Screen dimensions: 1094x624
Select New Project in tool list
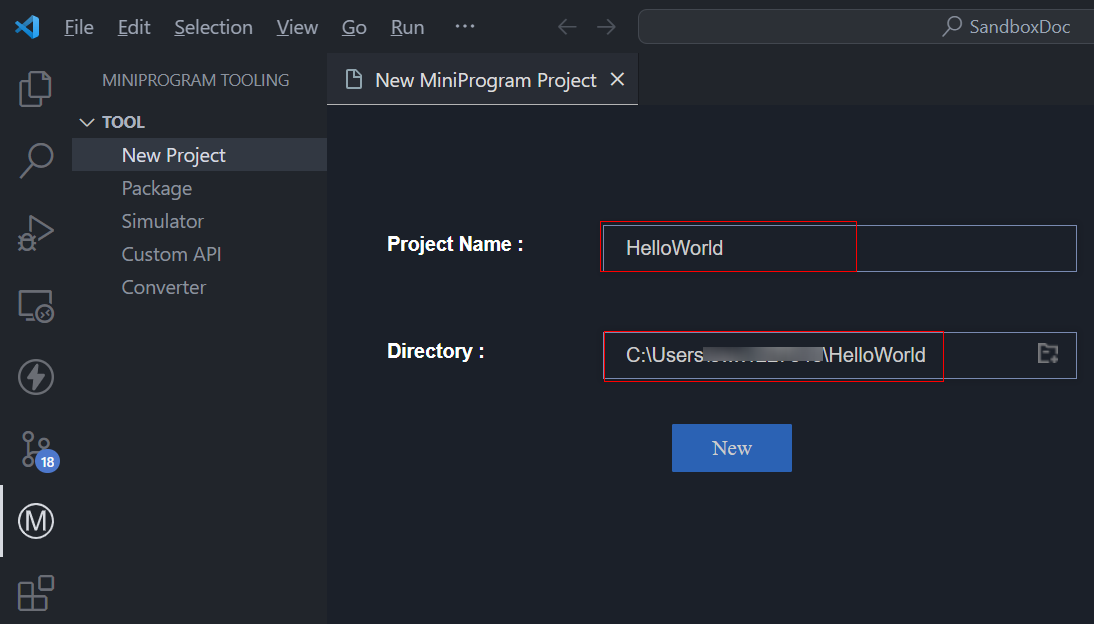(x=200, y=155)
